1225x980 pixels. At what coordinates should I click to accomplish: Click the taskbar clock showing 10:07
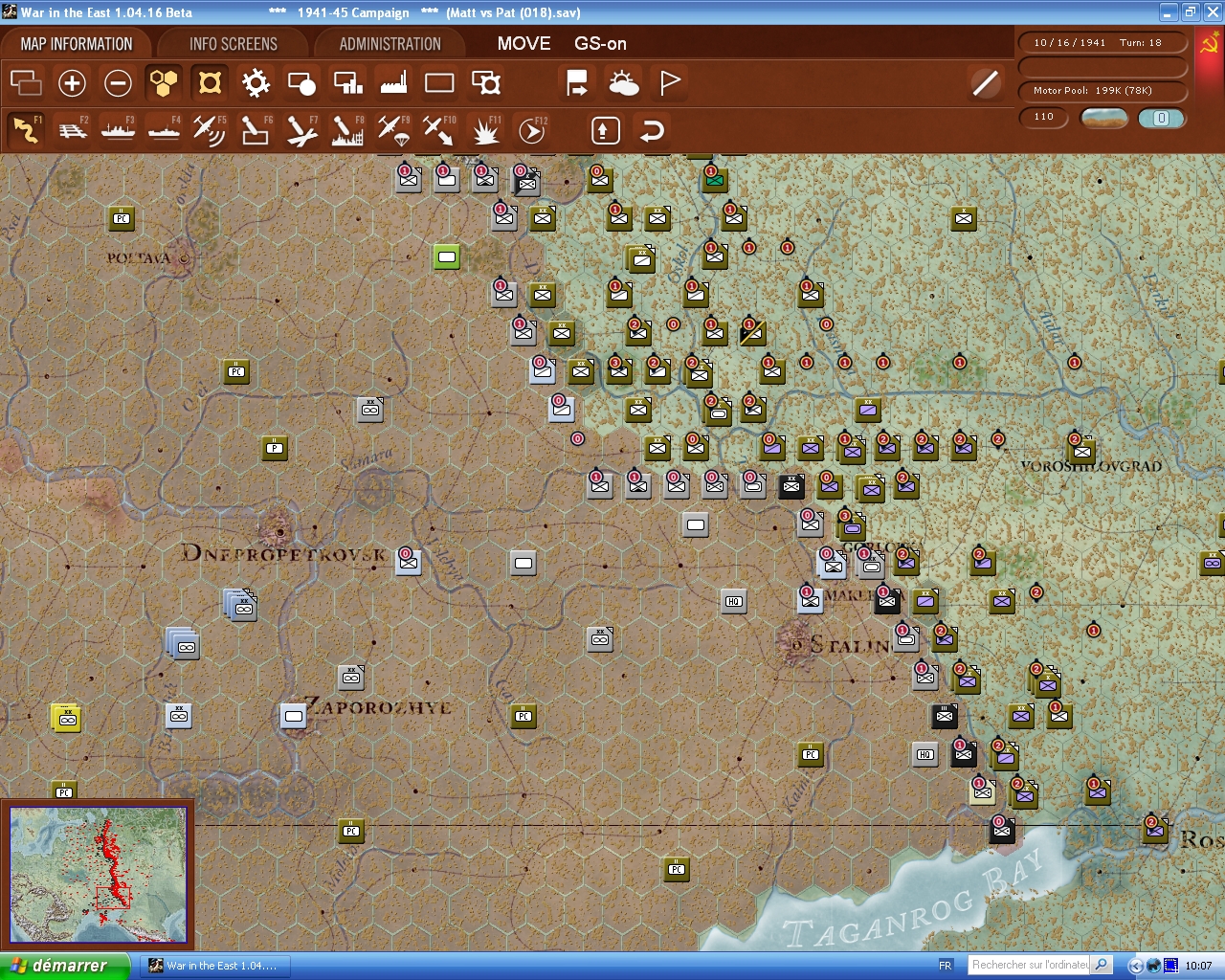tap(1198, 966)
